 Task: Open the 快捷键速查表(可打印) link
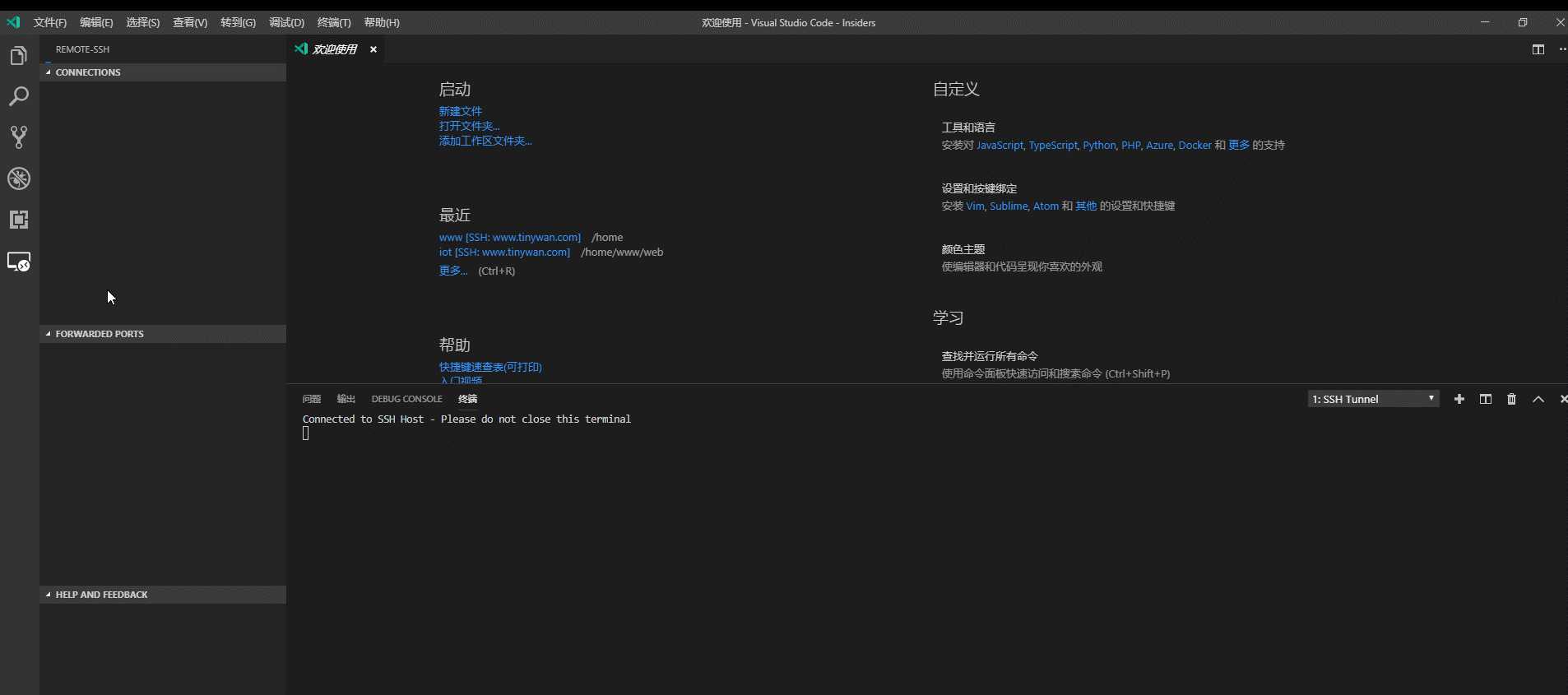490,367
